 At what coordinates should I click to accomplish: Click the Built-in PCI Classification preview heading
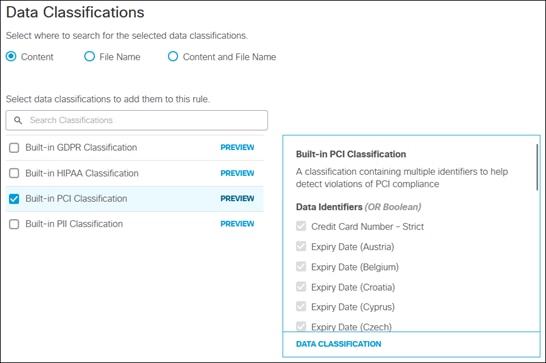(351, 154)
